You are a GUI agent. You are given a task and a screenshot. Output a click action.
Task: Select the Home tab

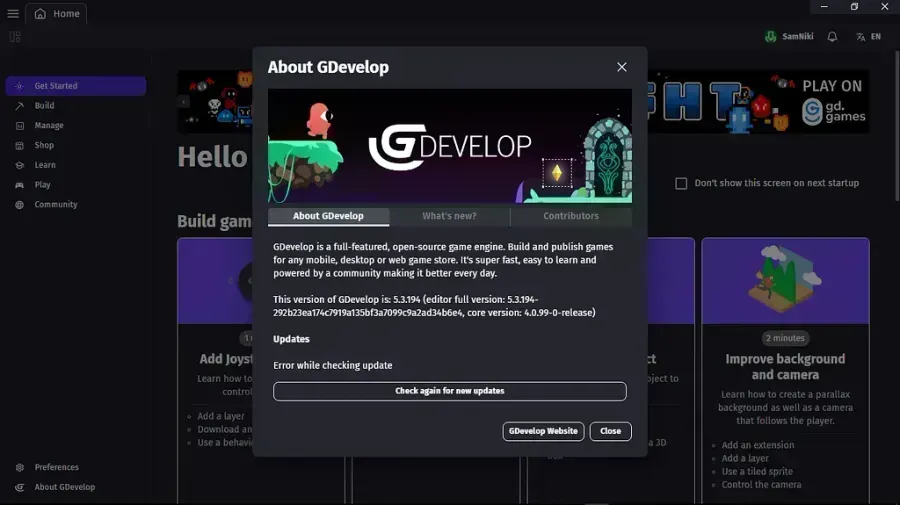(56, 13)
